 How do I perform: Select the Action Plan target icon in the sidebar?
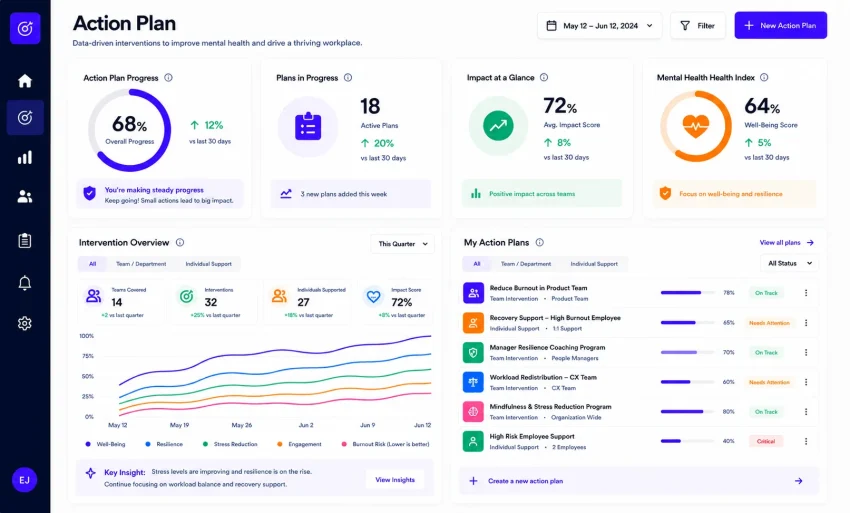click(25, 117)
